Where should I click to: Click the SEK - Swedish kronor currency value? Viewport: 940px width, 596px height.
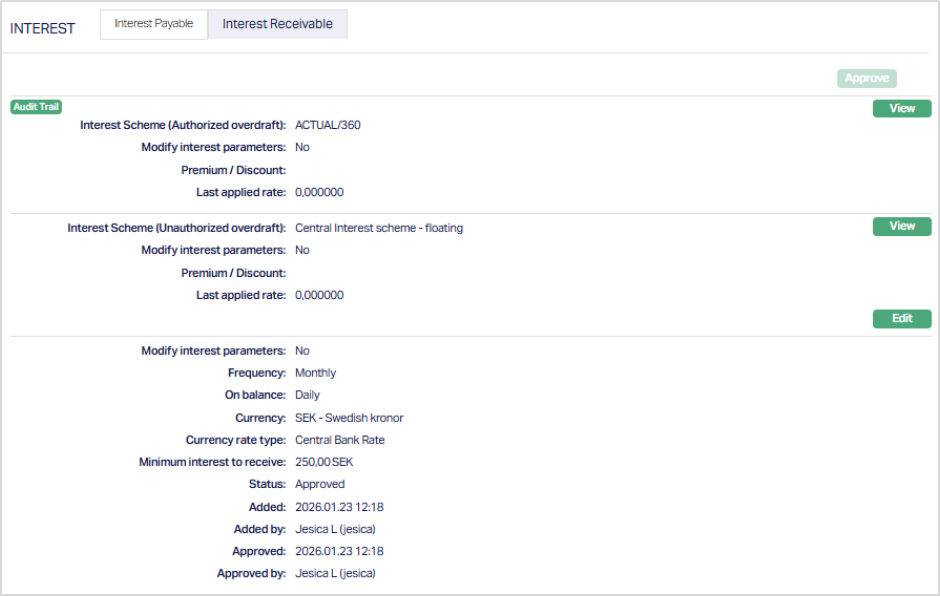[348, 418]
